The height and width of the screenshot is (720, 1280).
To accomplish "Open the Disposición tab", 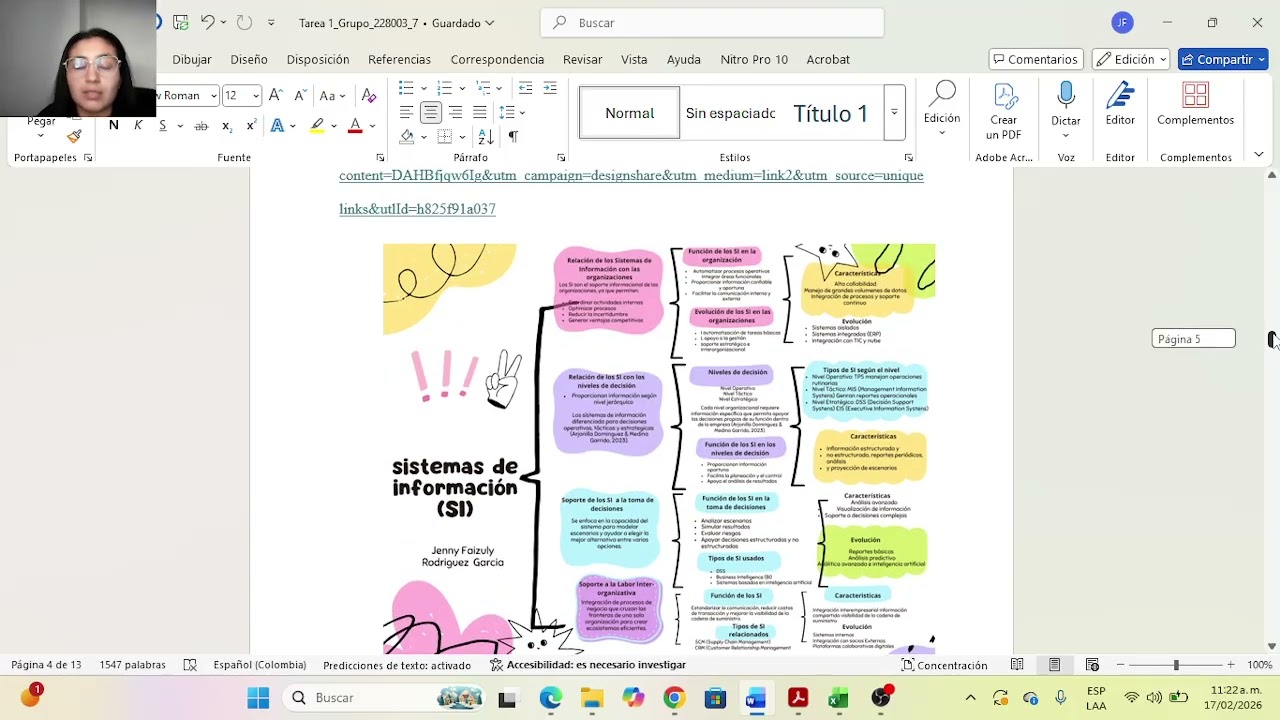I will [x=318, y=59].
